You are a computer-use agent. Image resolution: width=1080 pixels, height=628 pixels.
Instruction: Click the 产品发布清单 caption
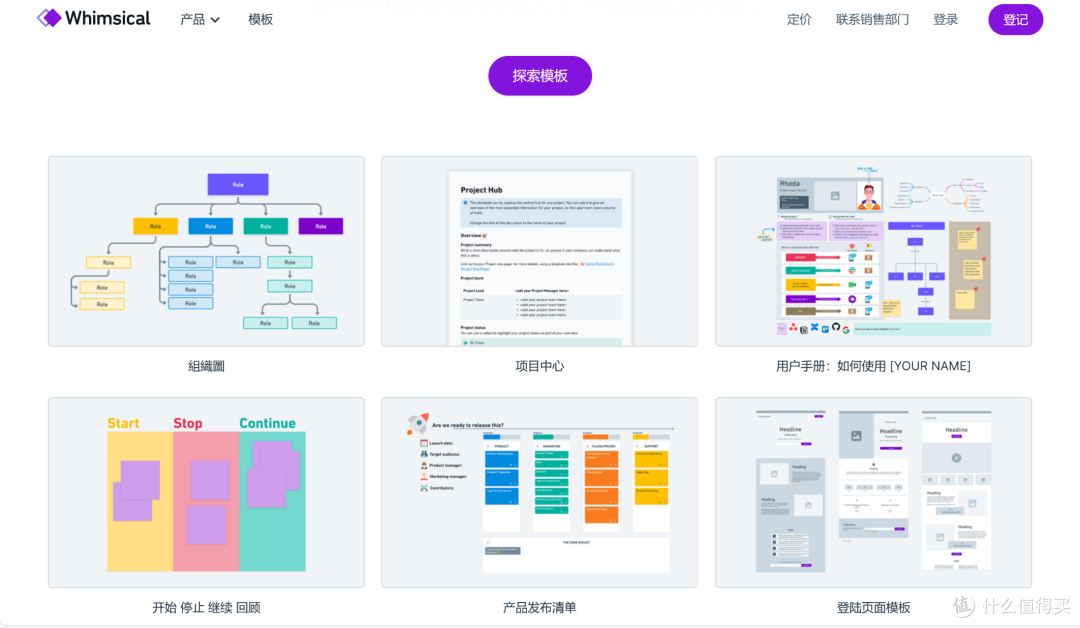coord(540,607)
